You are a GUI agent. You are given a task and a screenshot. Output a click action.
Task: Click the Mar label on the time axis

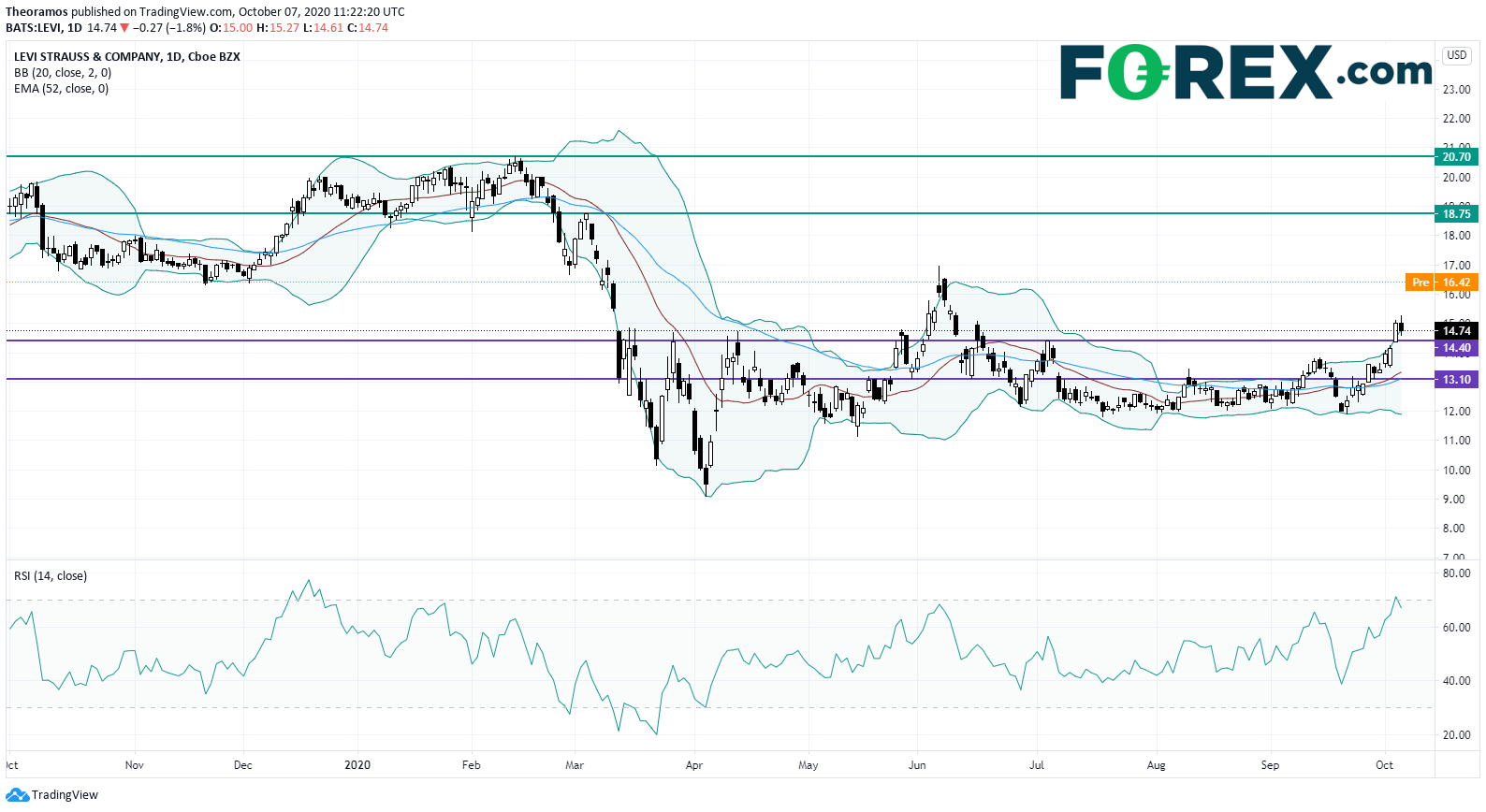tap(575, 765)
